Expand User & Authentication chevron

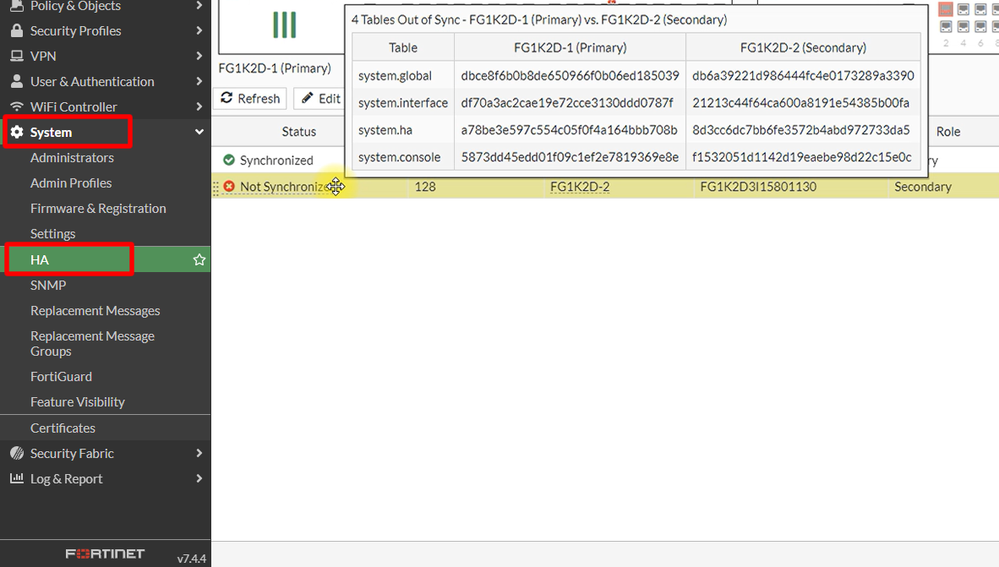(x=199, y=82)
